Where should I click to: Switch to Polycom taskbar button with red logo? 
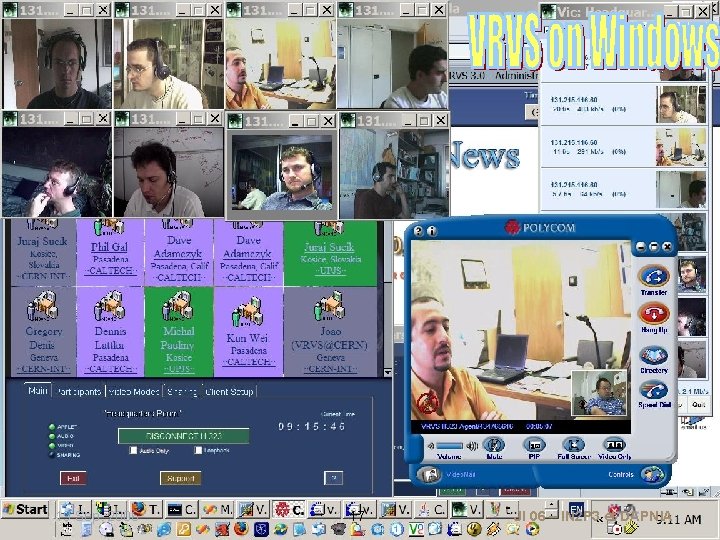289,509
